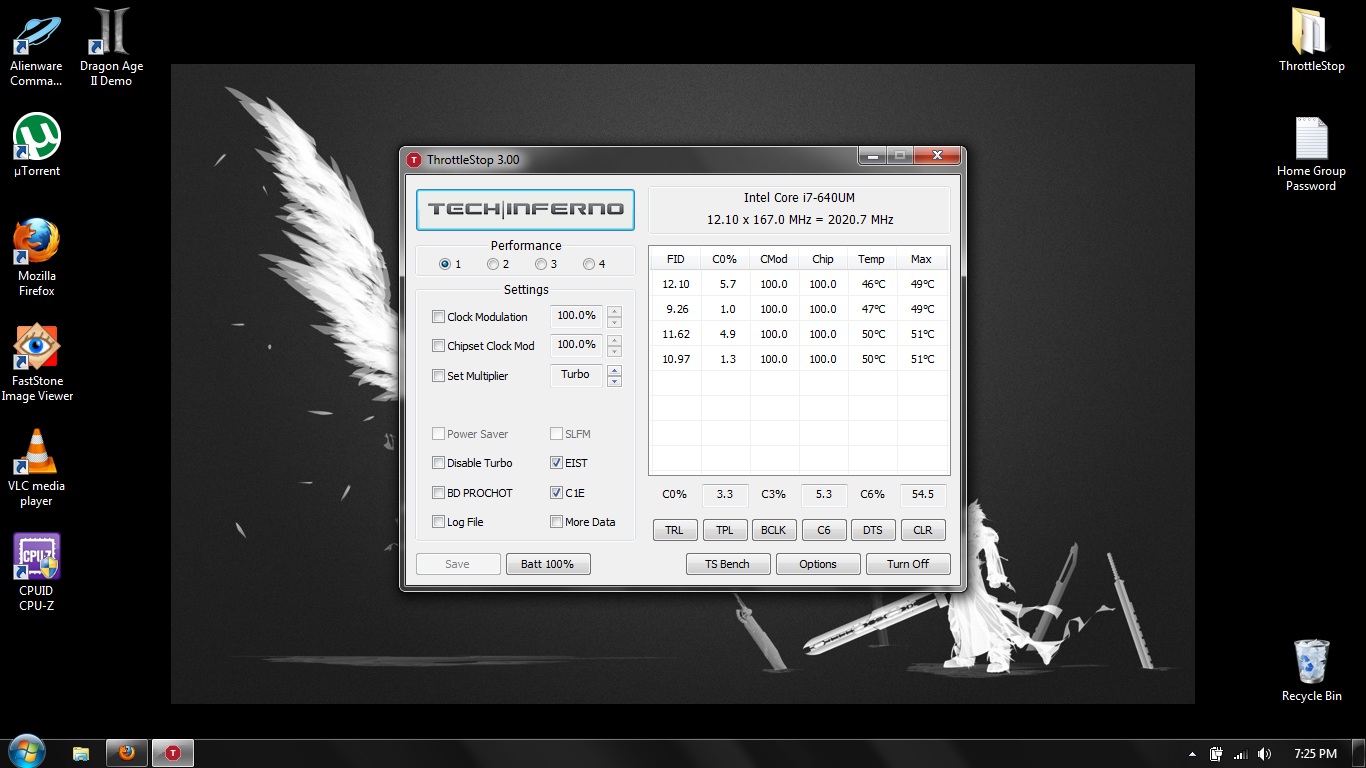Select ThrottleStop taskbar button
Screen dimensions: 1366x768
[172, 753]
